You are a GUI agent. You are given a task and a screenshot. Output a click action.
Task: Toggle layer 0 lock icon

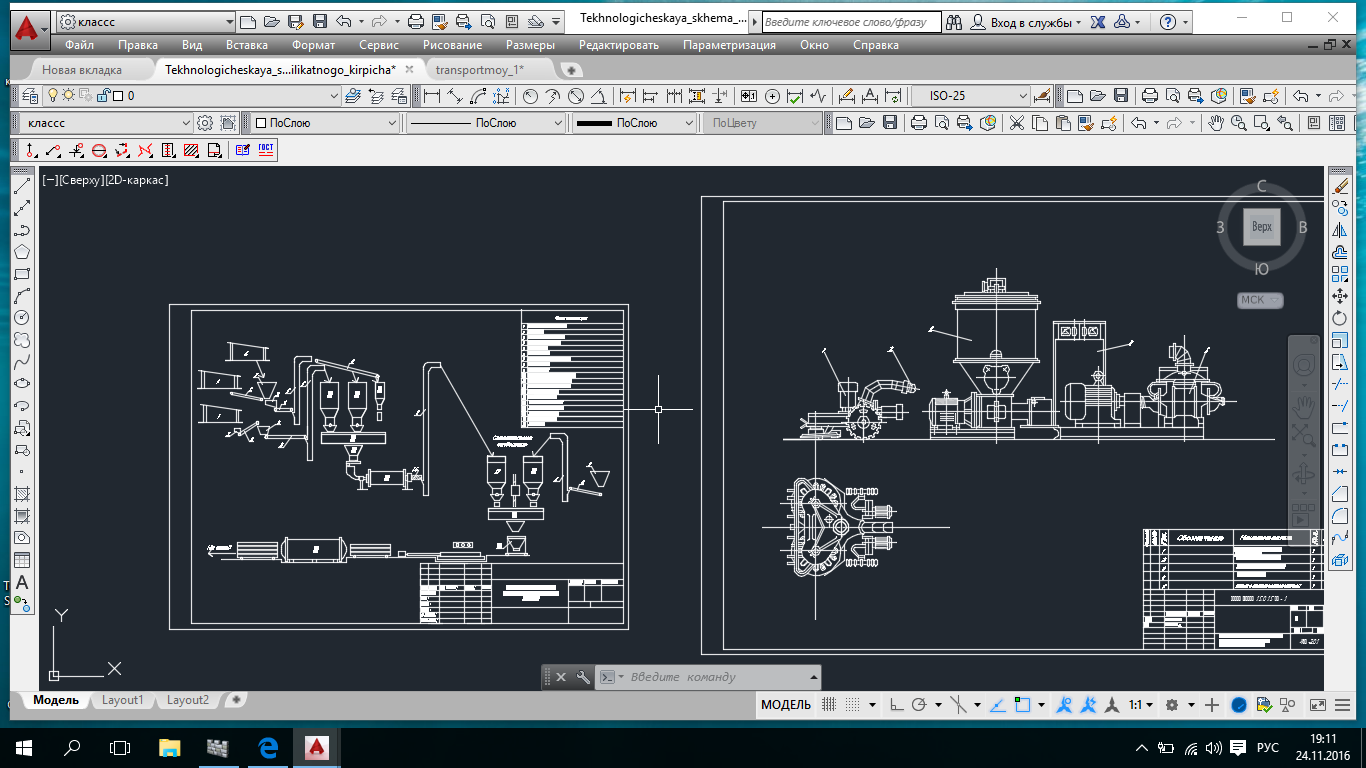(x=103, y=96)
